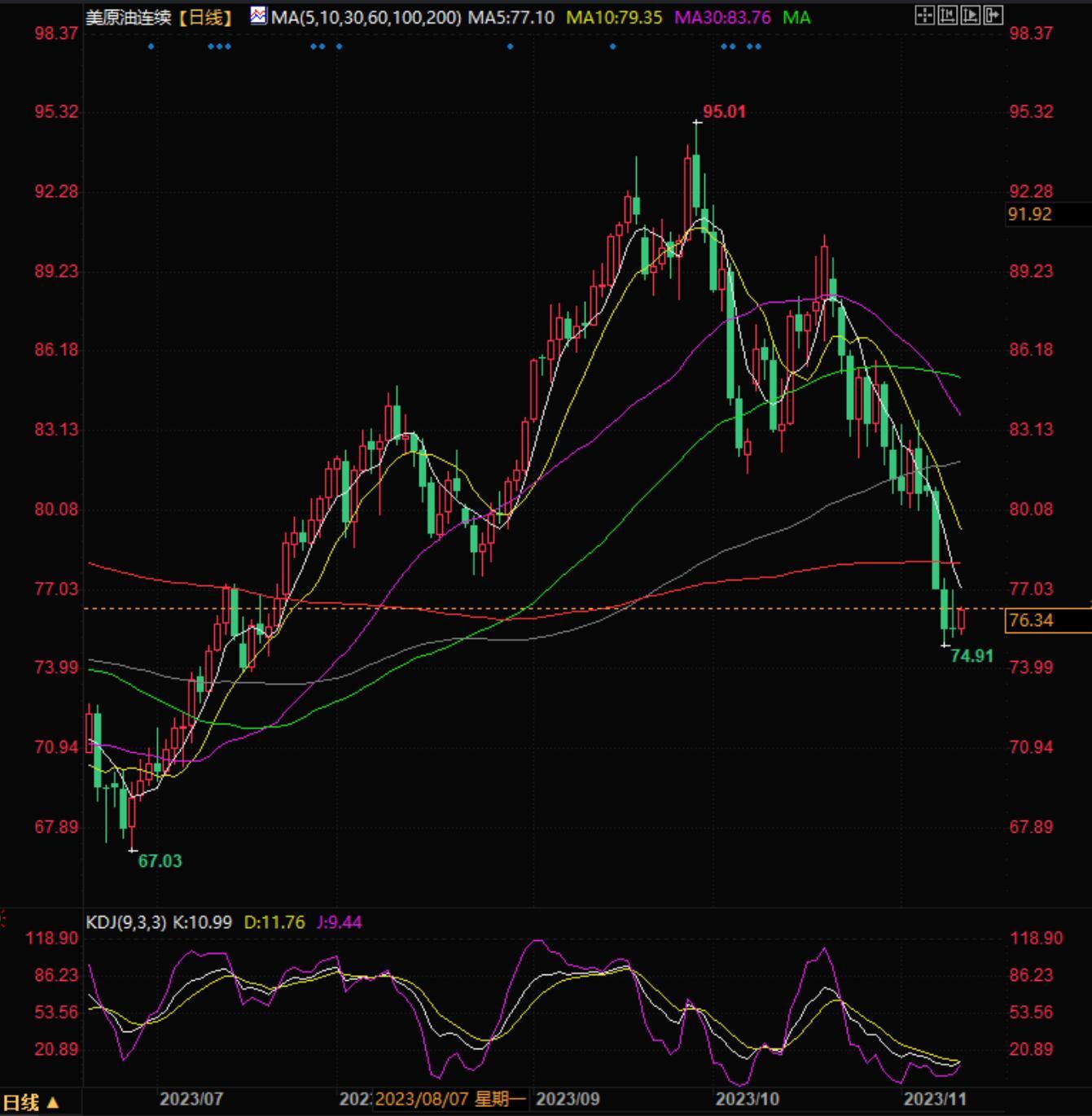Click the 73.99 value on the right price axis
Screen dimensions: 1092x1116
[x=1031, y=667]
